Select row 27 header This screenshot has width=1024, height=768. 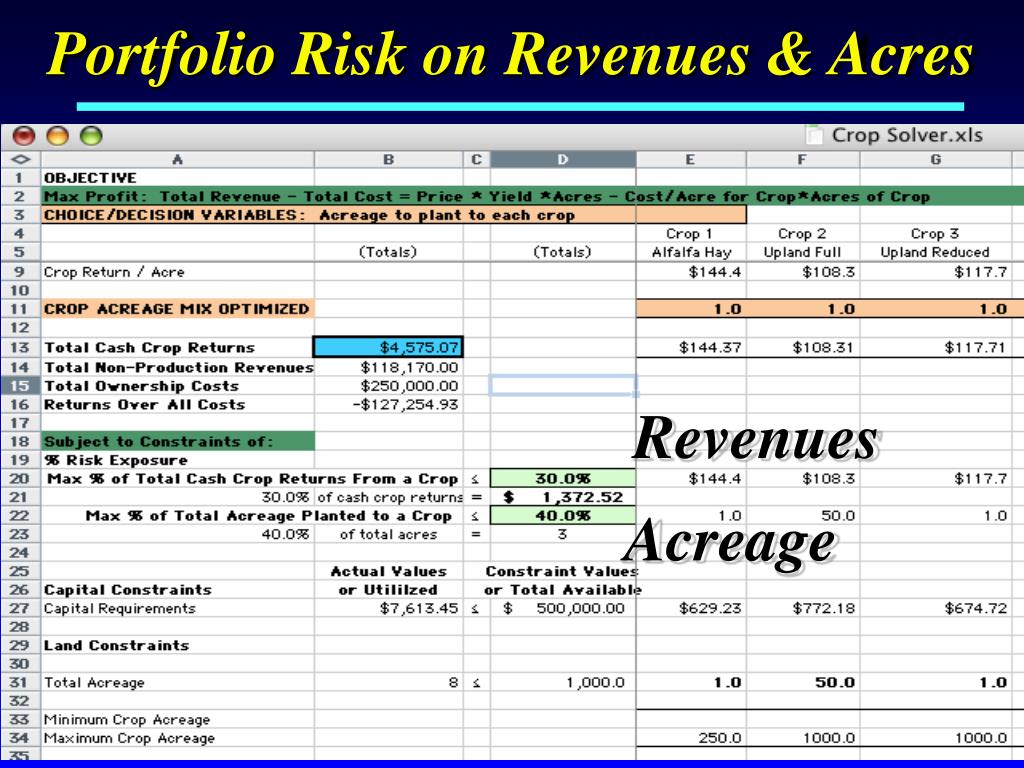20,608
